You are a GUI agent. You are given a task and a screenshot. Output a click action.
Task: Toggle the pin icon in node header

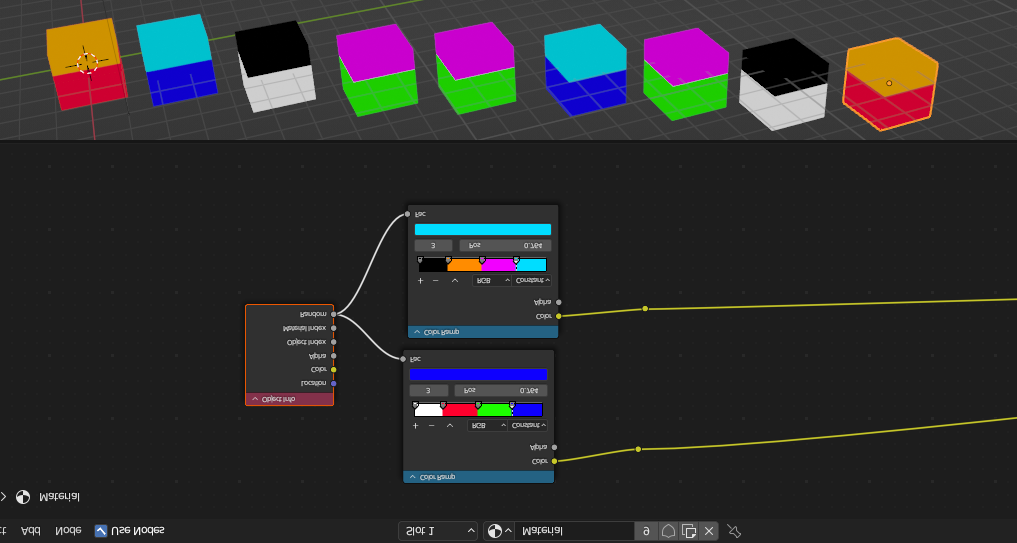pyautogui.click(x=734, y=531)
